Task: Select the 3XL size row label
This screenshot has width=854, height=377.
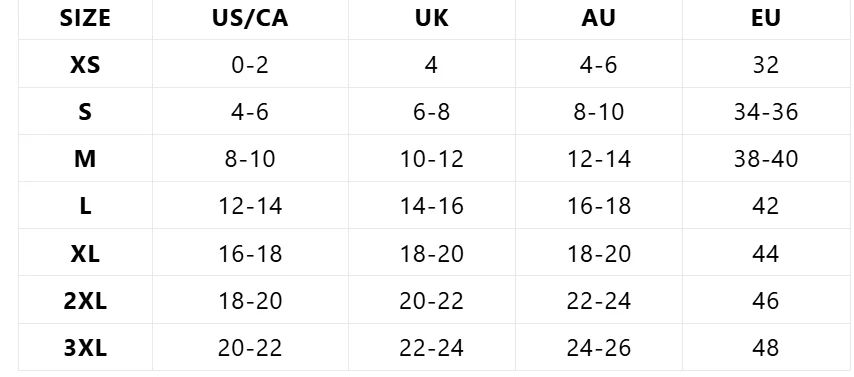Action: click(x=85, y=348)
